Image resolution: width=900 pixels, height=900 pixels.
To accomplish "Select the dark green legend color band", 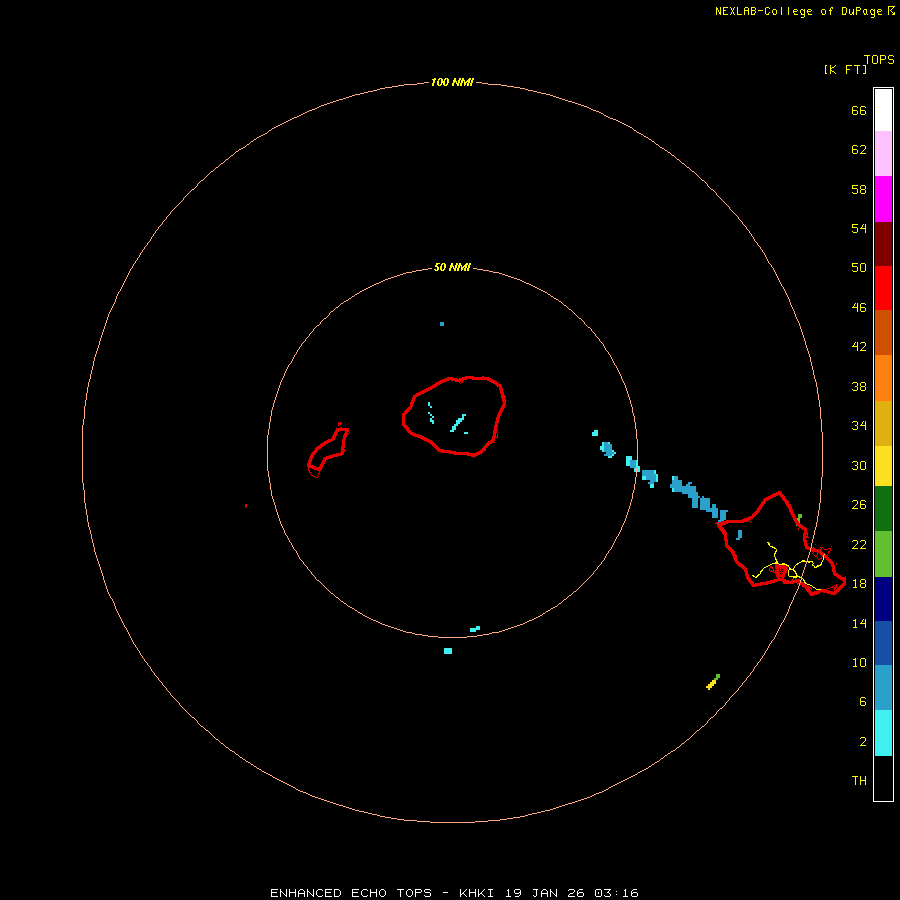I will click(x=883, y=509).
